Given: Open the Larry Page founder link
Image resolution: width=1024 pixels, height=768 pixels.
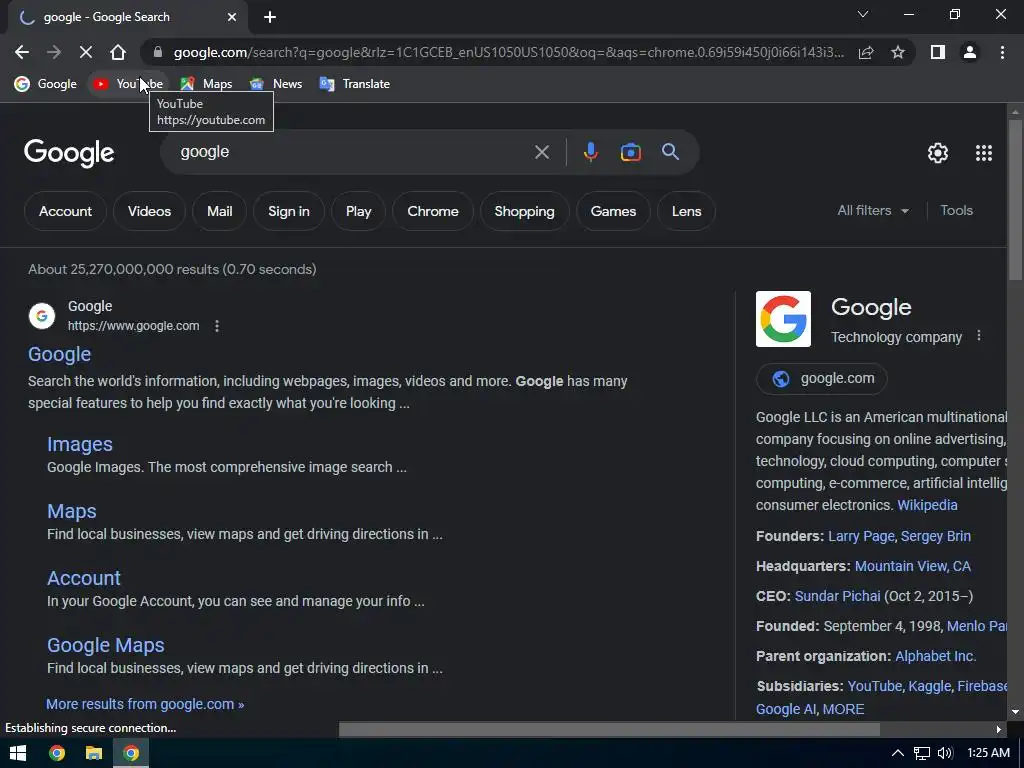Looking at the screenshot, I should (x=861, y=536).
